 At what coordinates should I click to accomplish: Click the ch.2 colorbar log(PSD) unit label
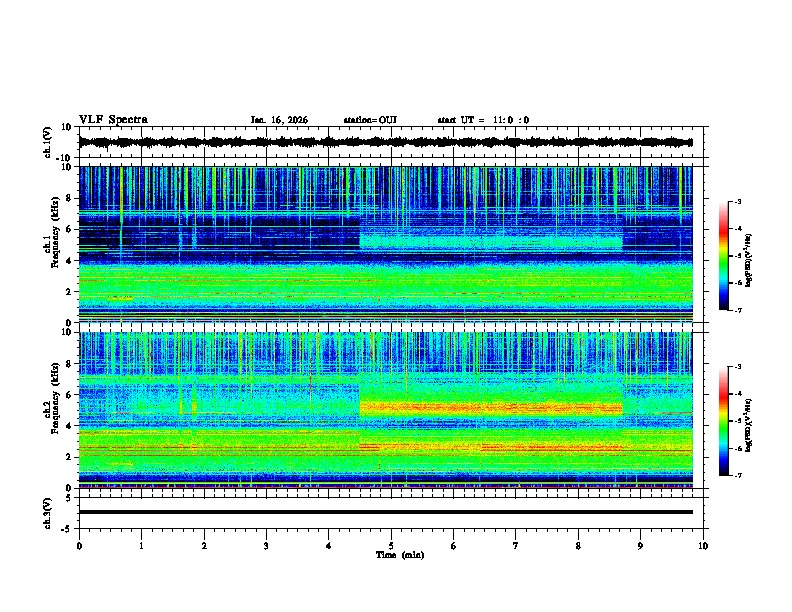tap(749, 425)
